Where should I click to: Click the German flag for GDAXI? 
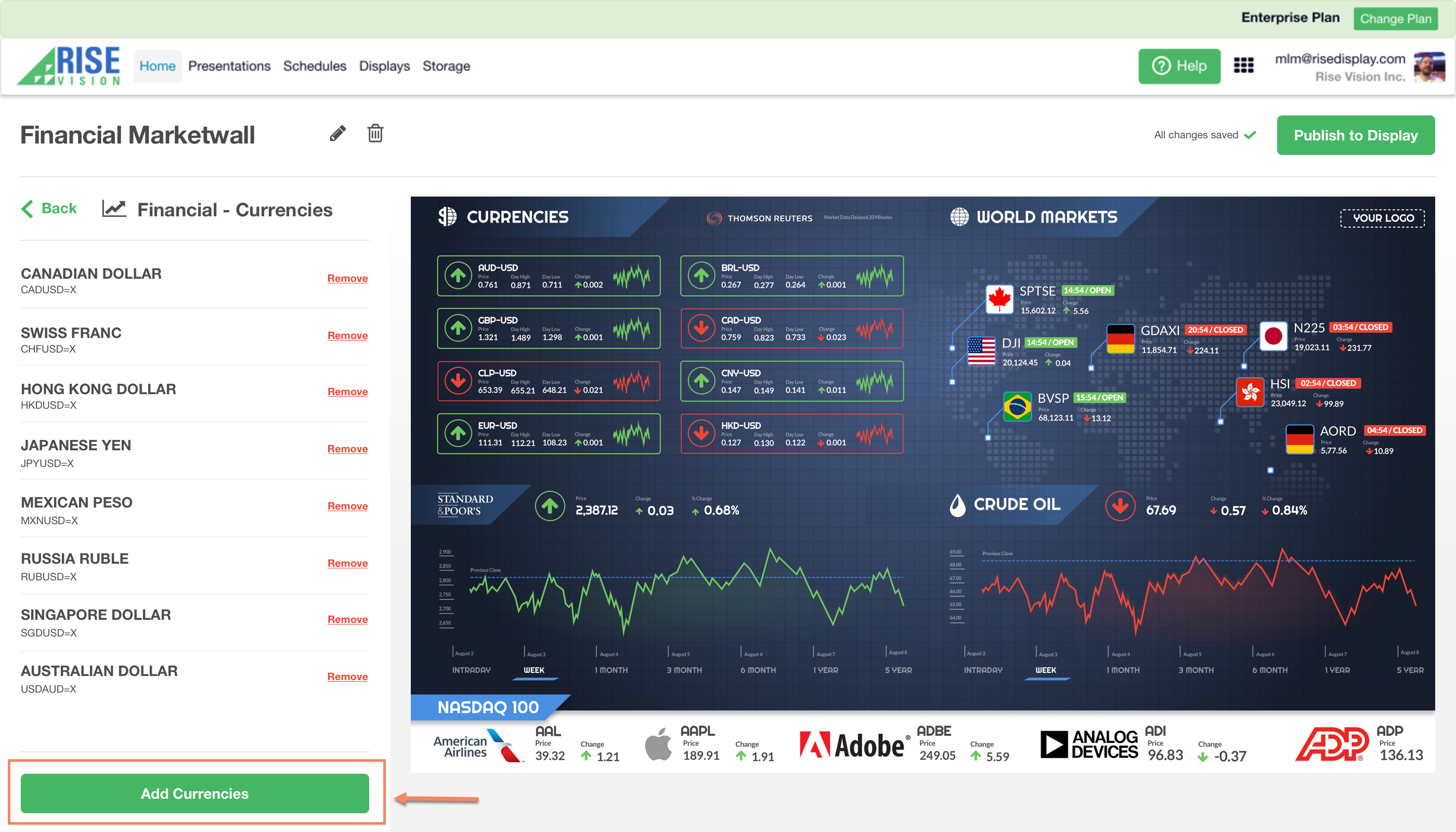click(x=1120, y=339)
